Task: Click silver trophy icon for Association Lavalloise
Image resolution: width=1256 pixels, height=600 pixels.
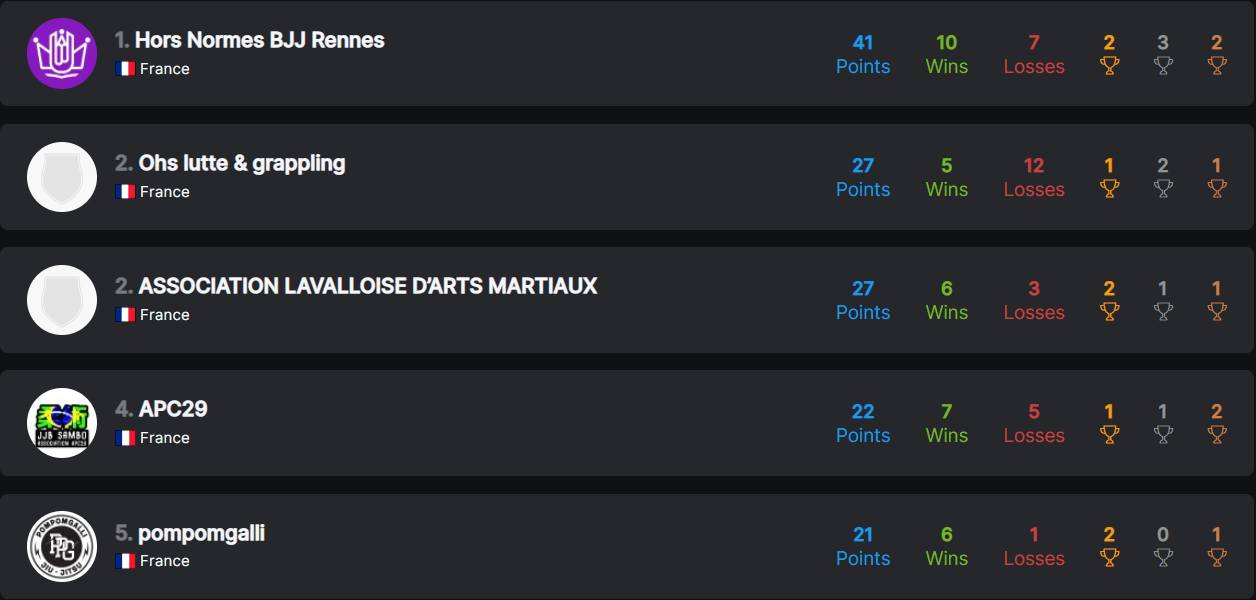Action: click(x=1162, y=311)
